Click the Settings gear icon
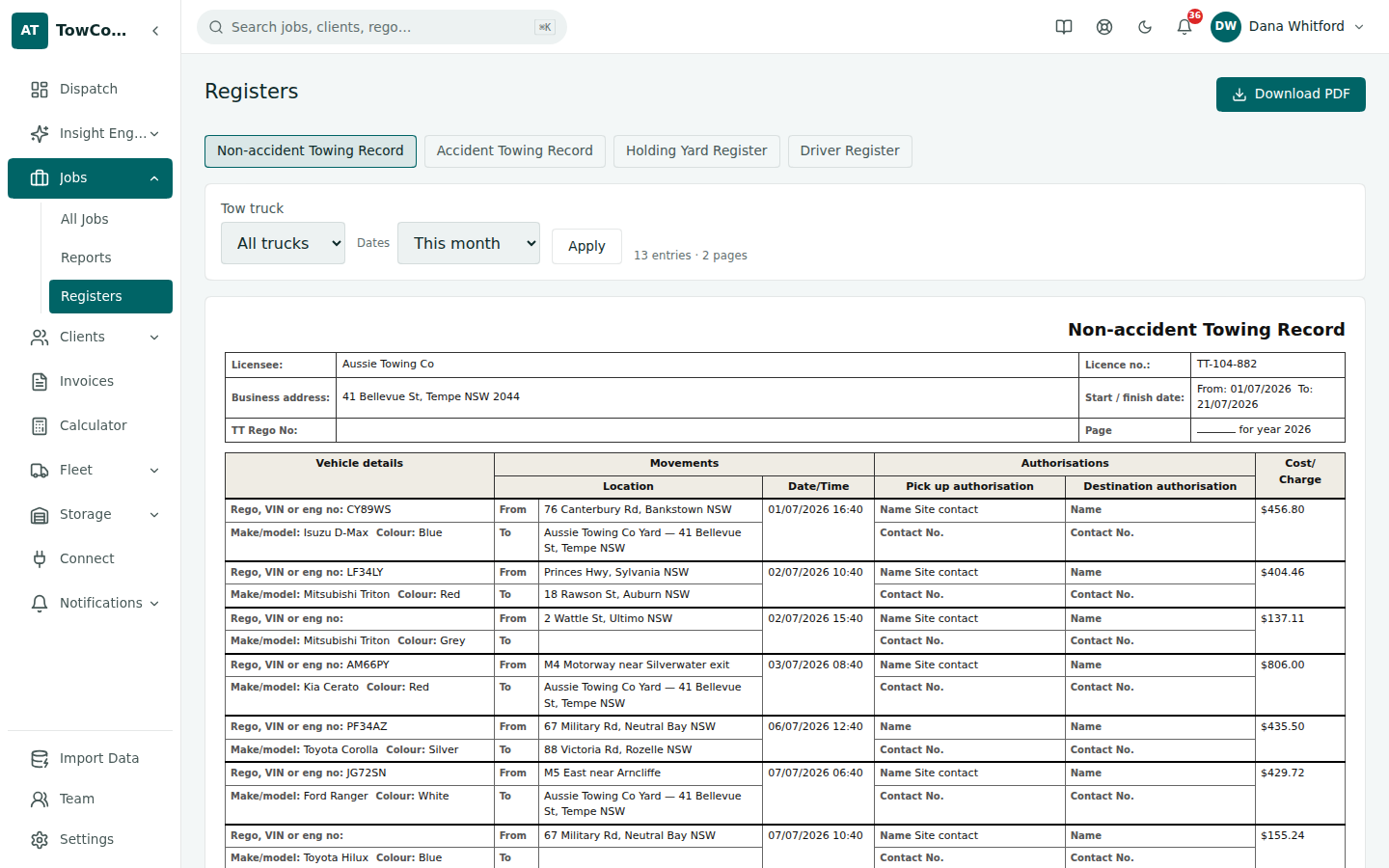The width and height of the screenshot is (1389, 868). pos(40,840)
